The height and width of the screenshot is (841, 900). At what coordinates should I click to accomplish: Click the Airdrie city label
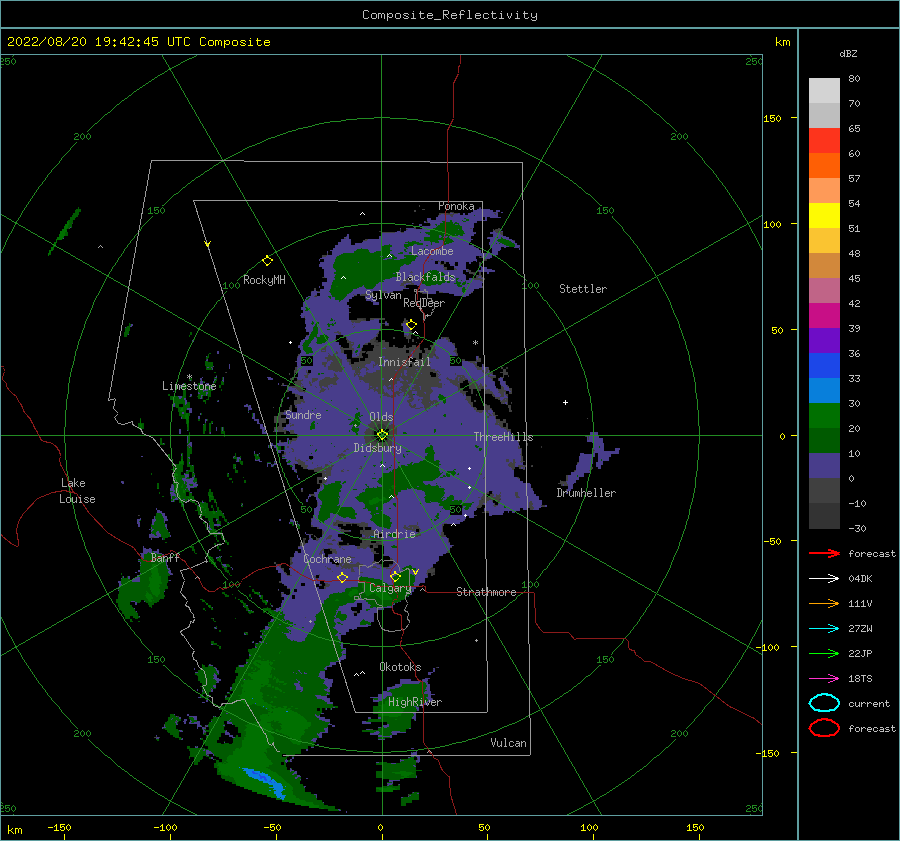point(394,534)
